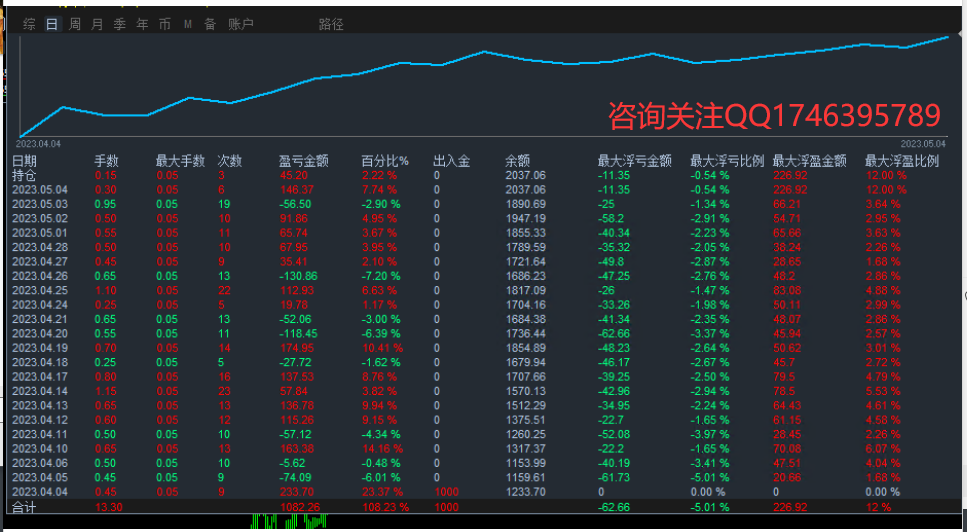Click the 盈亏金额 column header
The height and width of the screenshot is (532, 967).
point(303,160)
